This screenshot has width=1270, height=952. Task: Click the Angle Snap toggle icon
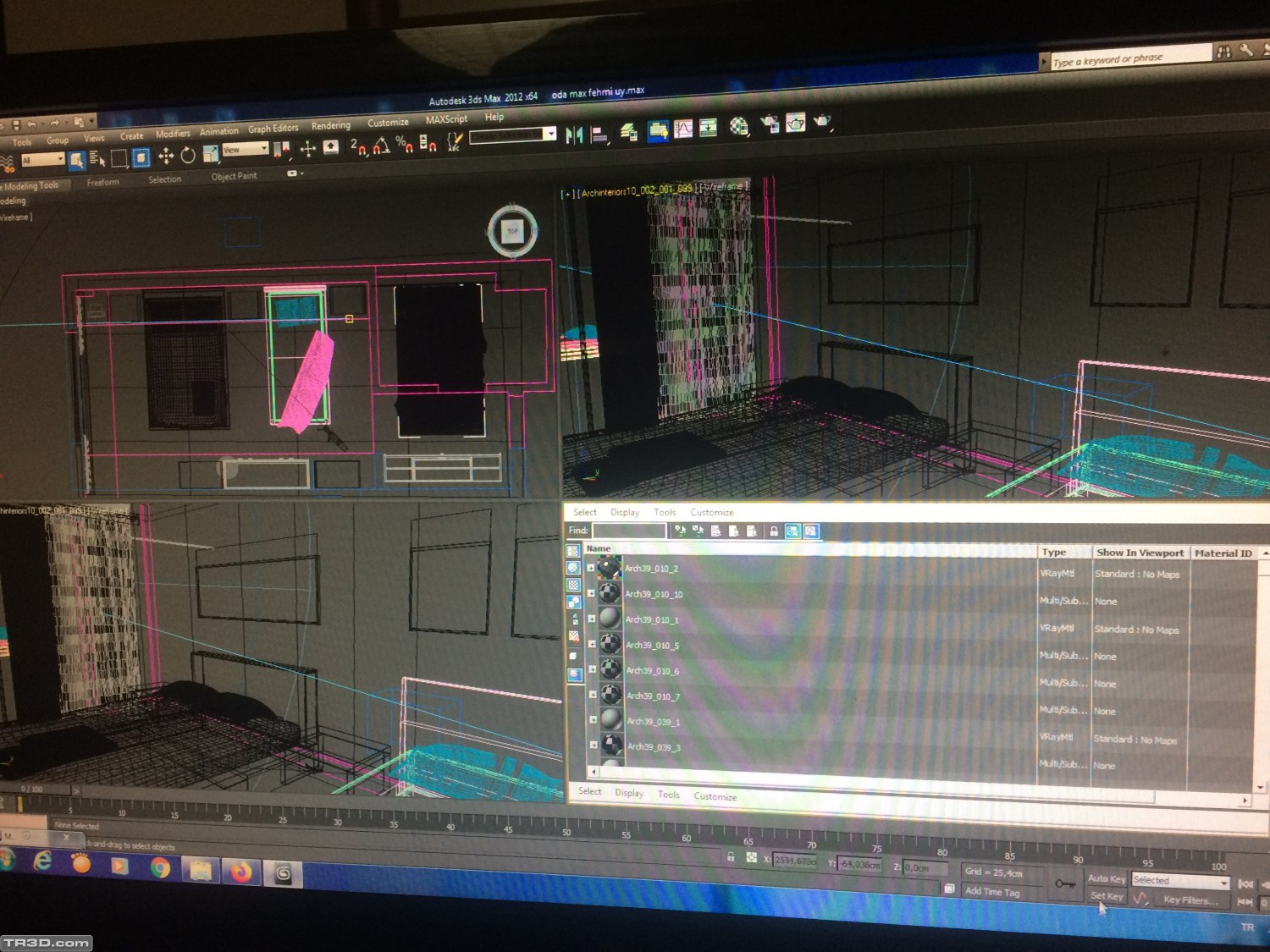point(382,146)
